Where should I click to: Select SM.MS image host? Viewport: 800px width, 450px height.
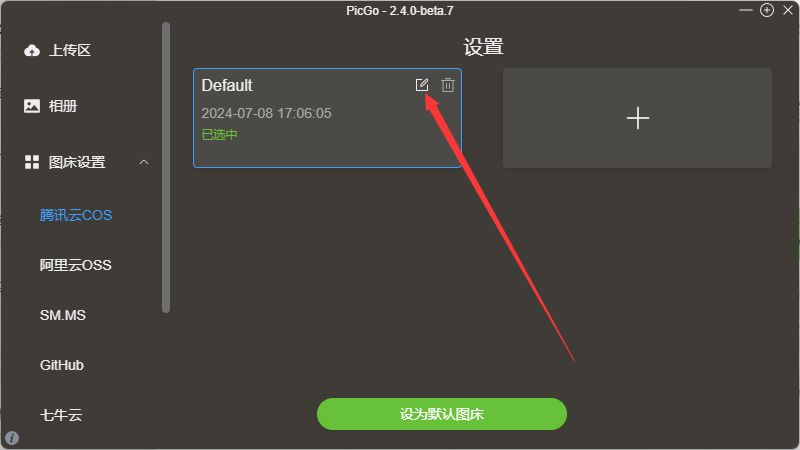tap(63, 315)
